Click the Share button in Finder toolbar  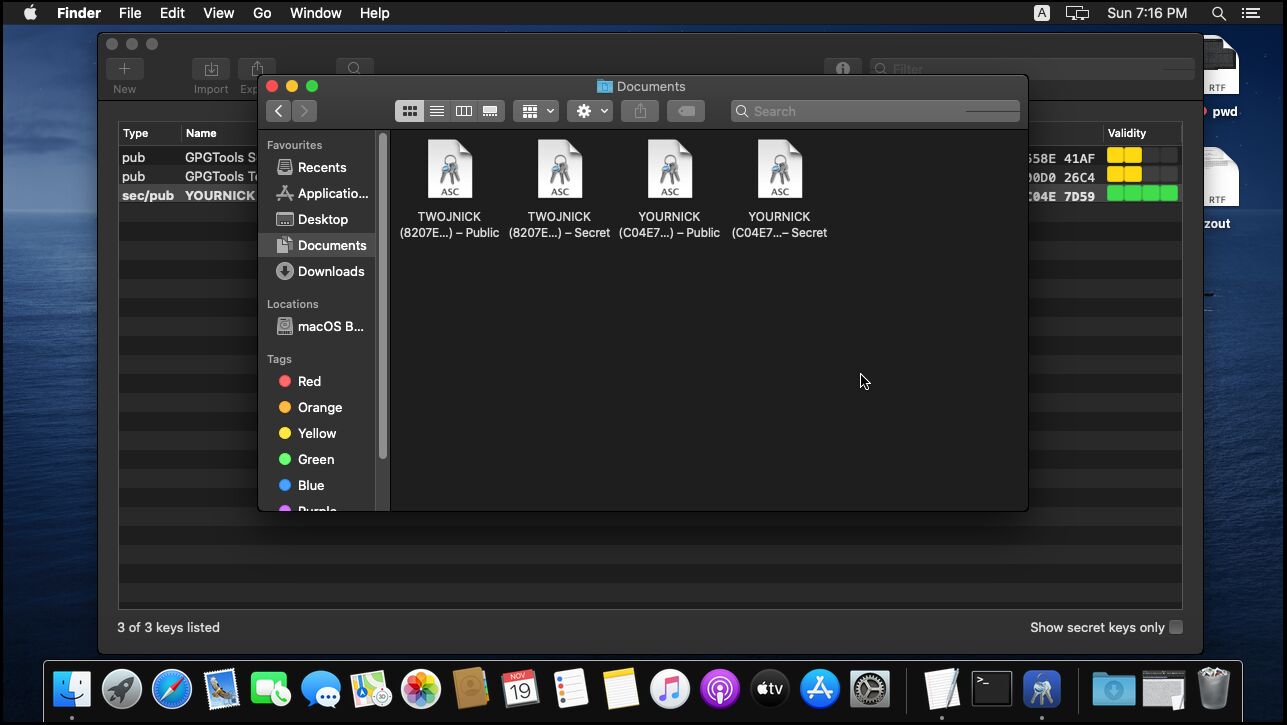tap(640, 111)
